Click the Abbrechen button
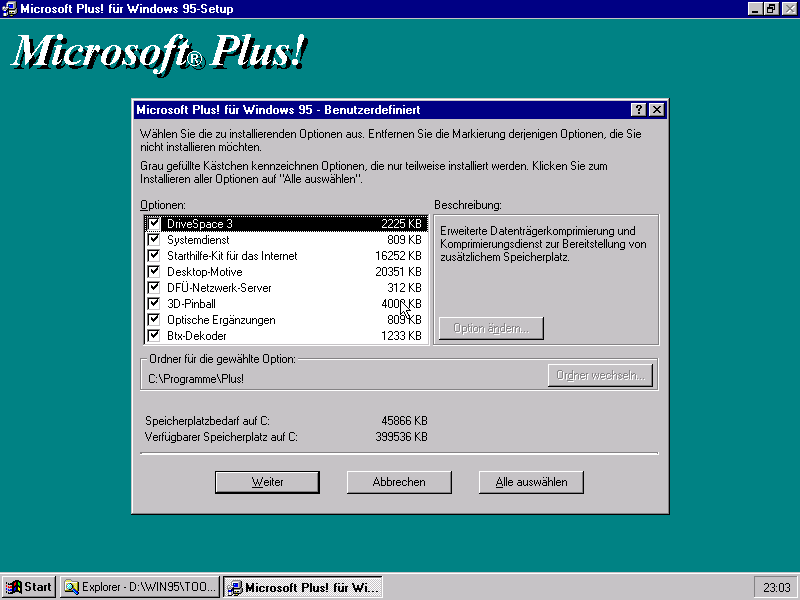The height and width of the screenshot is (600, 800). (x=399, y=482)
